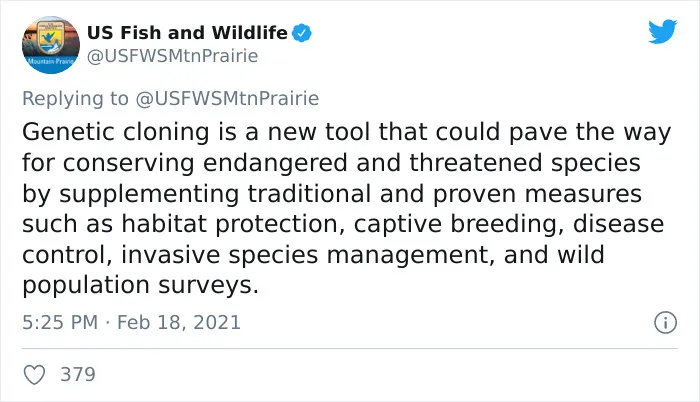Click the Mountain Prairie banner on profile picture
The height and width of the screenshot is (402, 700).
coord(51,61)
